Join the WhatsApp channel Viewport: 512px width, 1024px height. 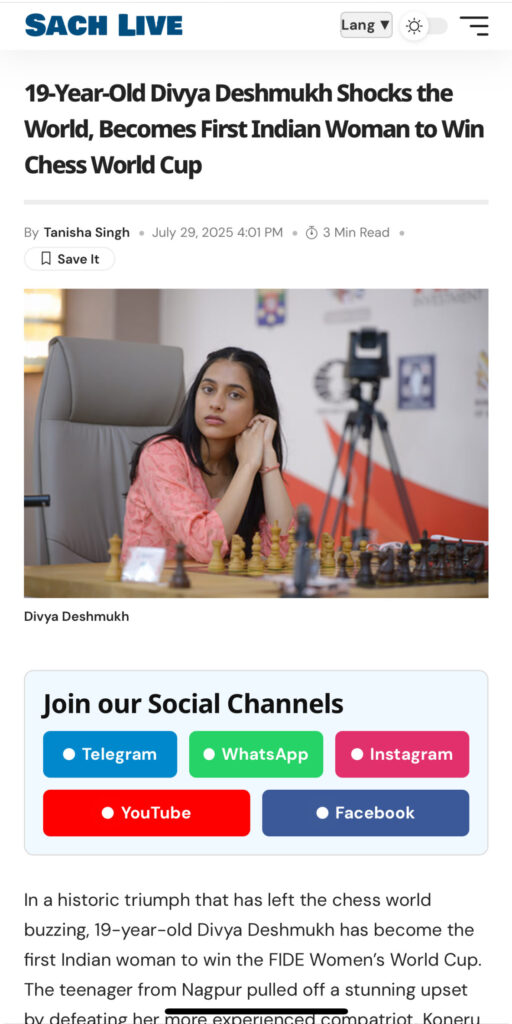(256, 754)
